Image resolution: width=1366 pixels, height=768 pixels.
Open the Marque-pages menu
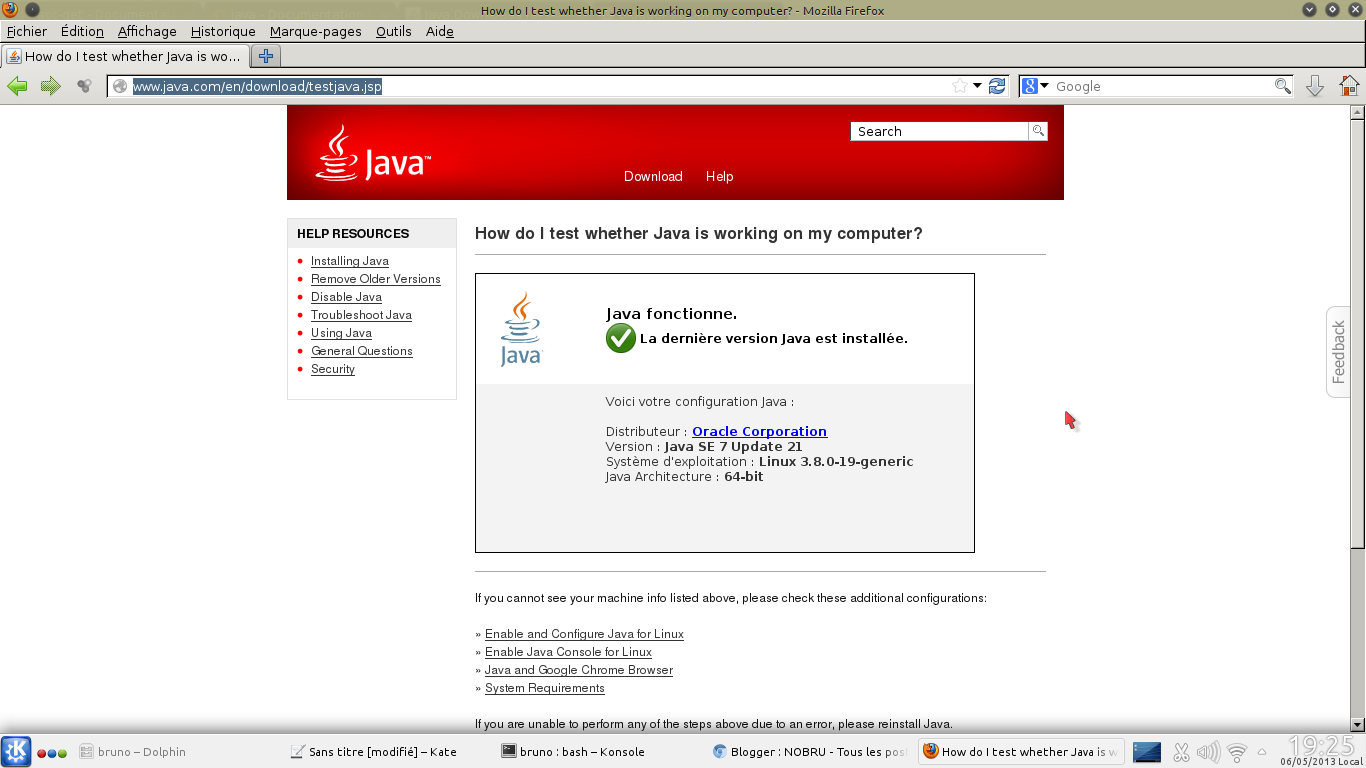click(315, 31)
